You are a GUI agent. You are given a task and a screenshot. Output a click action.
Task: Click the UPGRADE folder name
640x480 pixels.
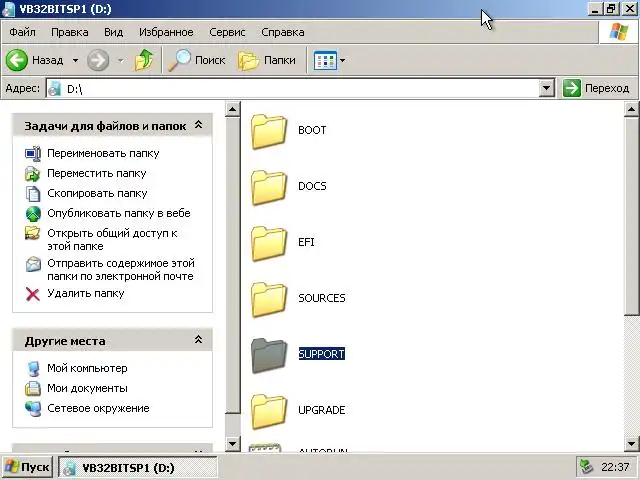coord(322,410)
